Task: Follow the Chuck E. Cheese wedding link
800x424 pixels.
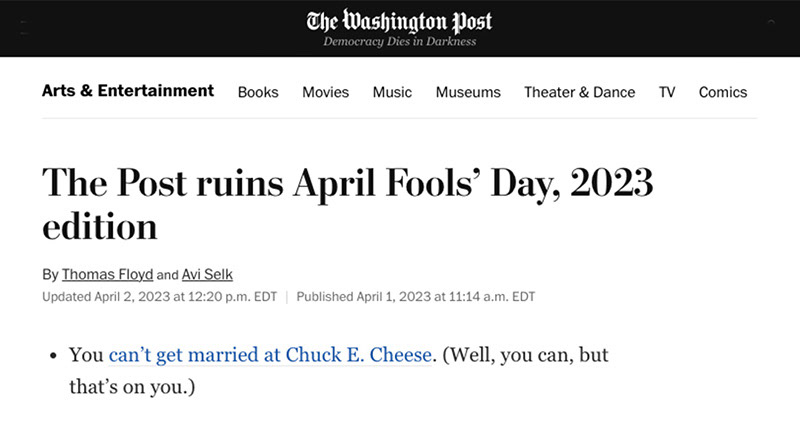Action: (270, 356)
